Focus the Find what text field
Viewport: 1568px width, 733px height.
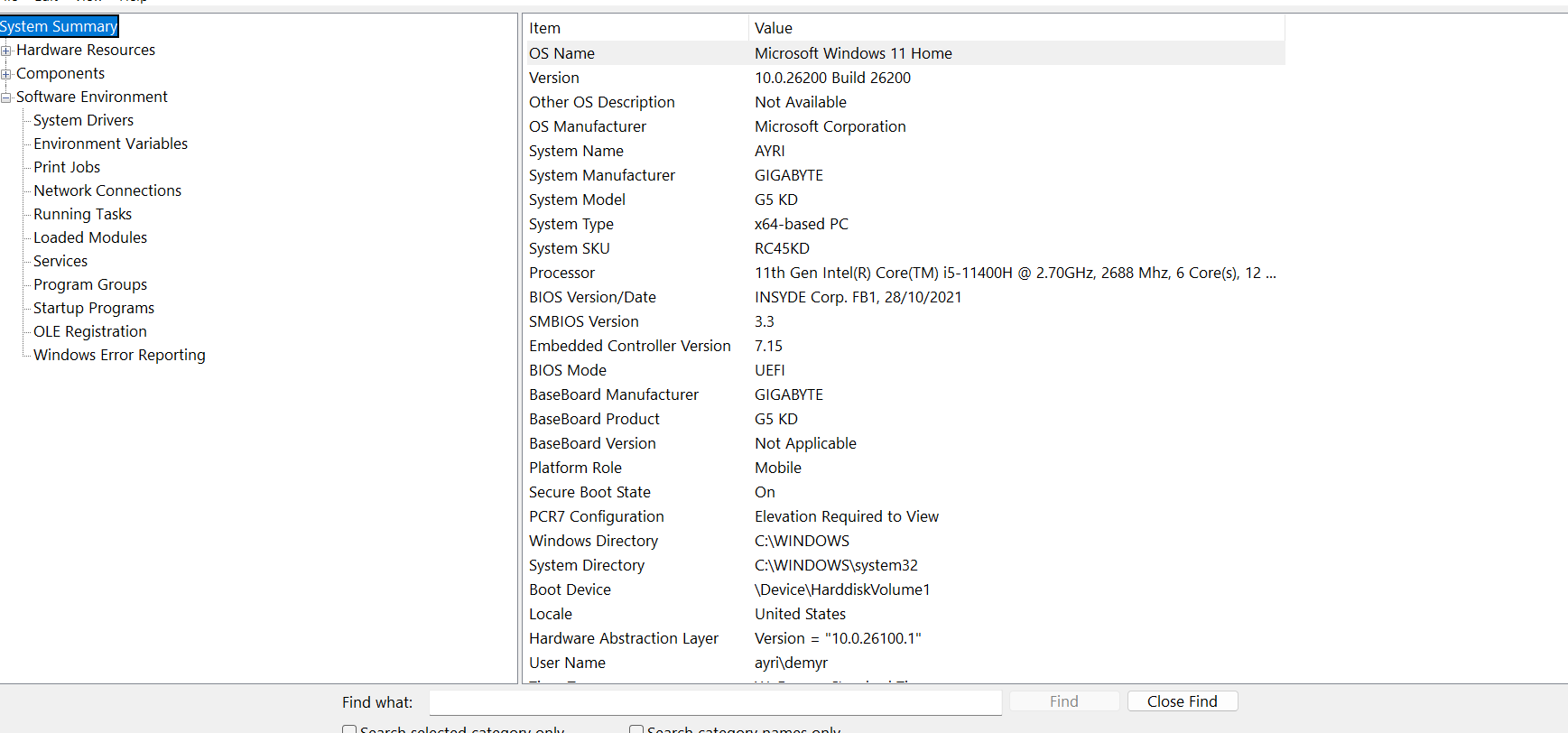pos(715,702)
